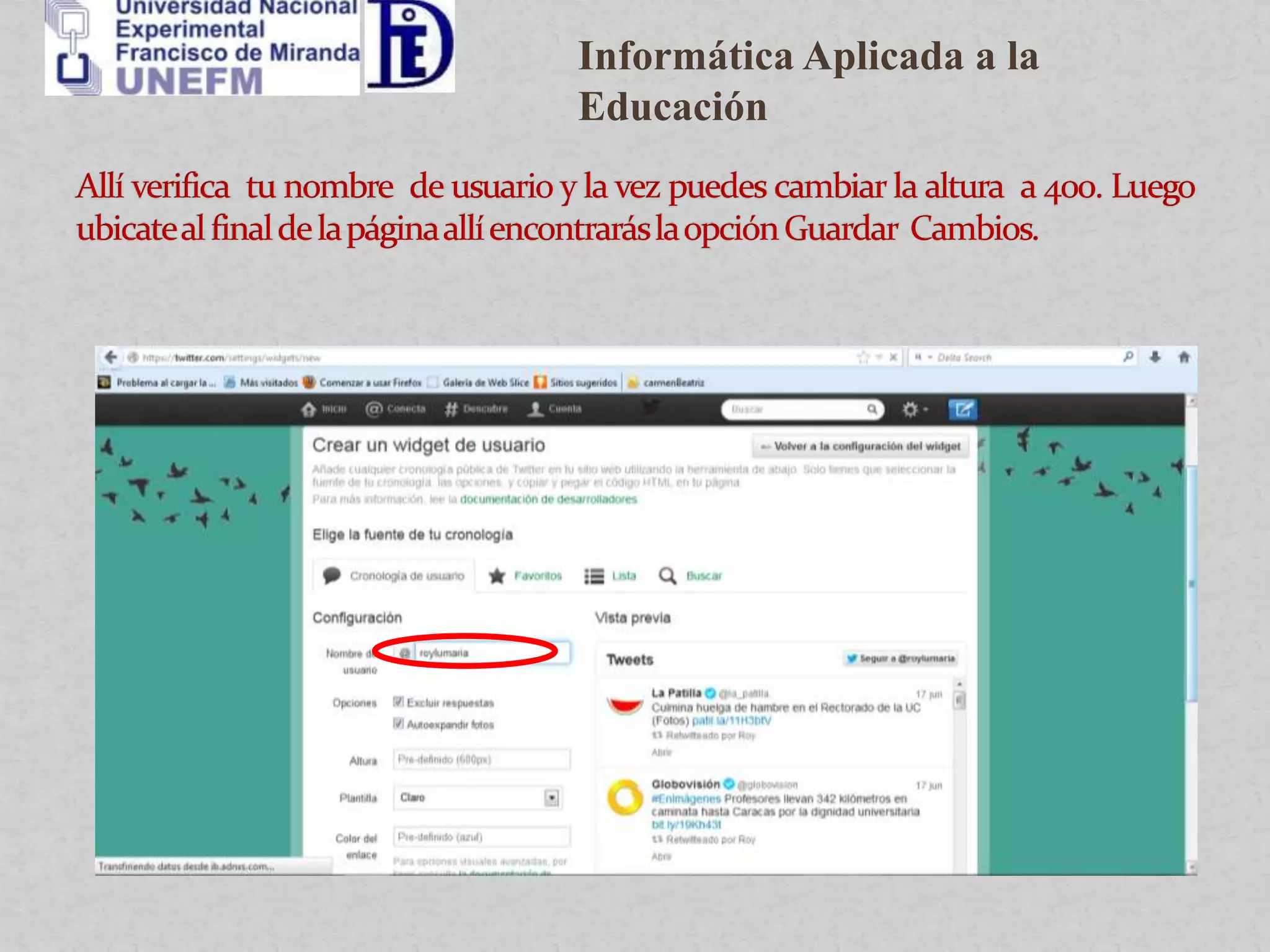The width and height of the screenshot is (1270, 952).
Task: Open Galería de Web Slice bookmark
Action: coord(478,382)
